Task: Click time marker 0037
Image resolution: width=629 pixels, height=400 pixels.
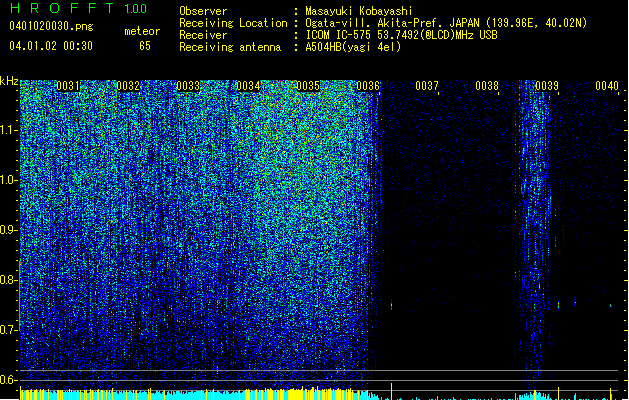Action: click(427, 86)
